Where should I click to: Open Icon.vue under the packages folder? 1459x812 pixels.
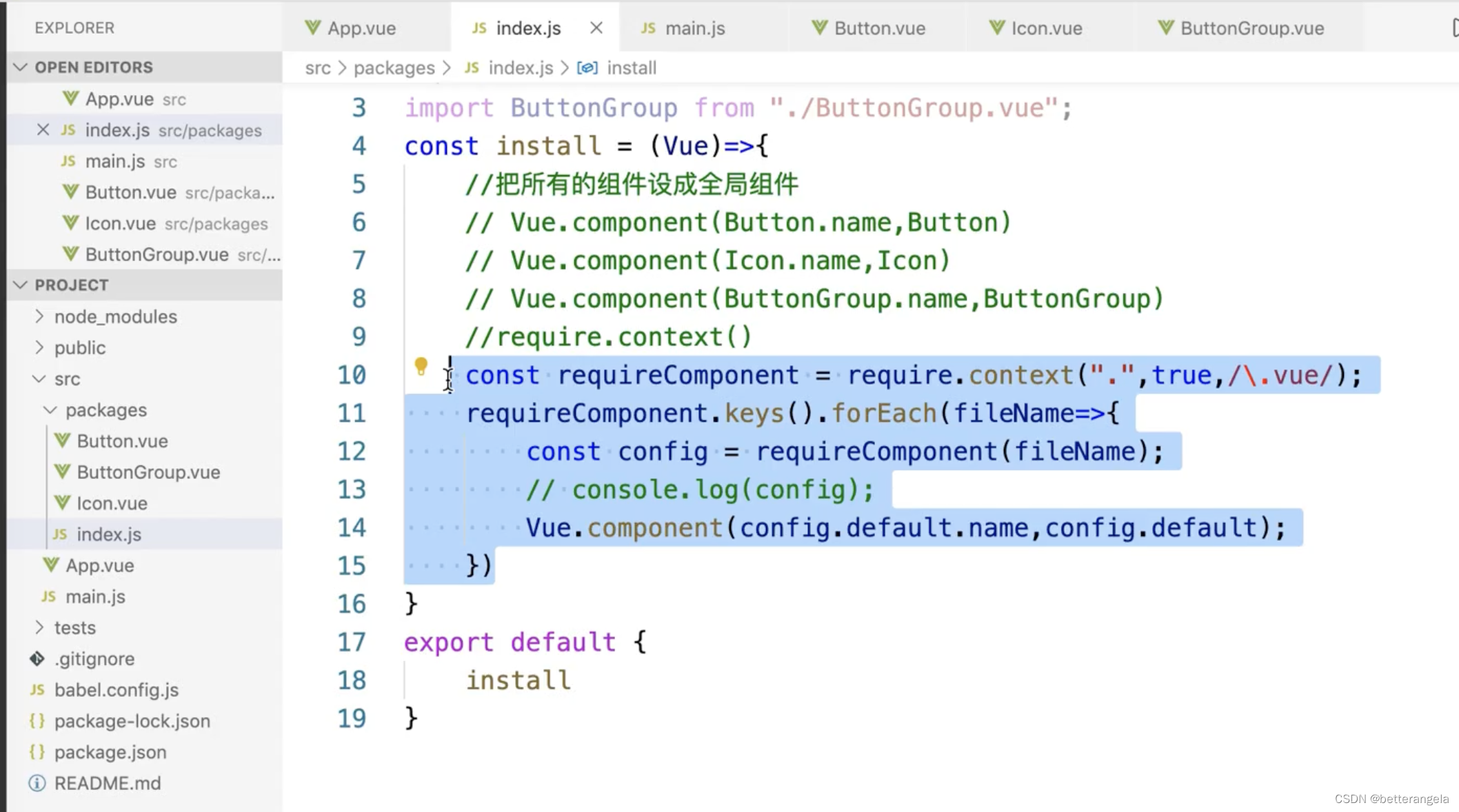point(112,503)
